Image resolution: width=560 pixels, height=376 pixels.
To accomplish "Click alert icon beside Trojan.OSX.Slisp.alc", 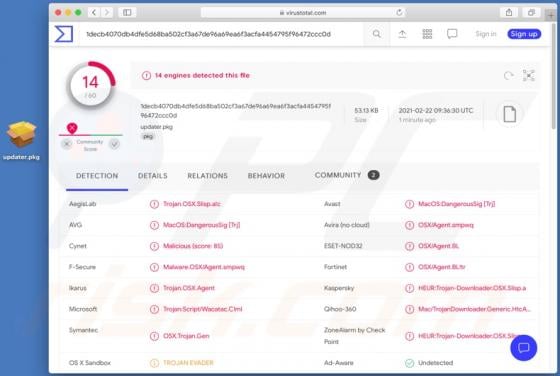I will [154, 204].
